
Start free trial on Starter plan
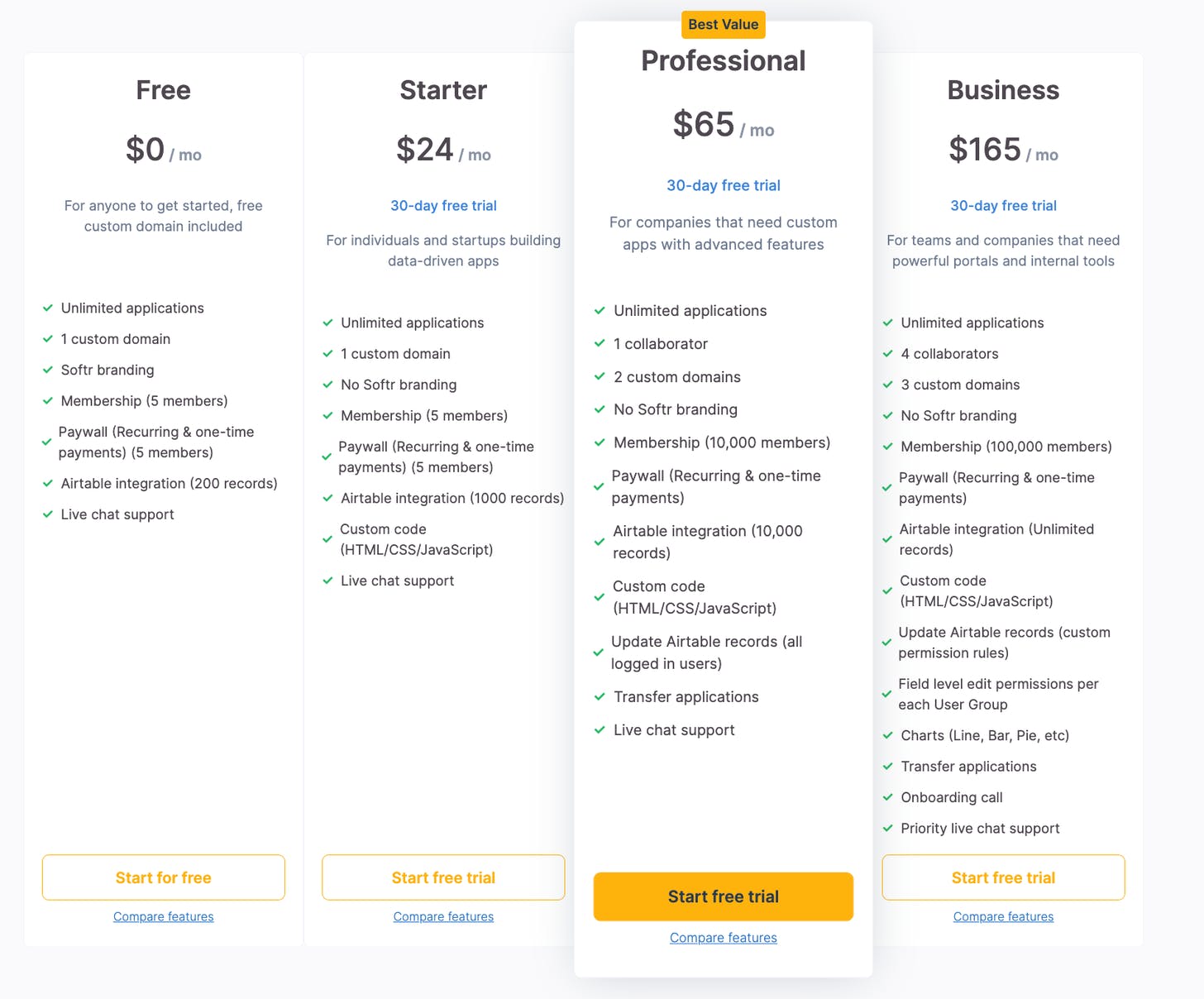click(x=443, y=877)
